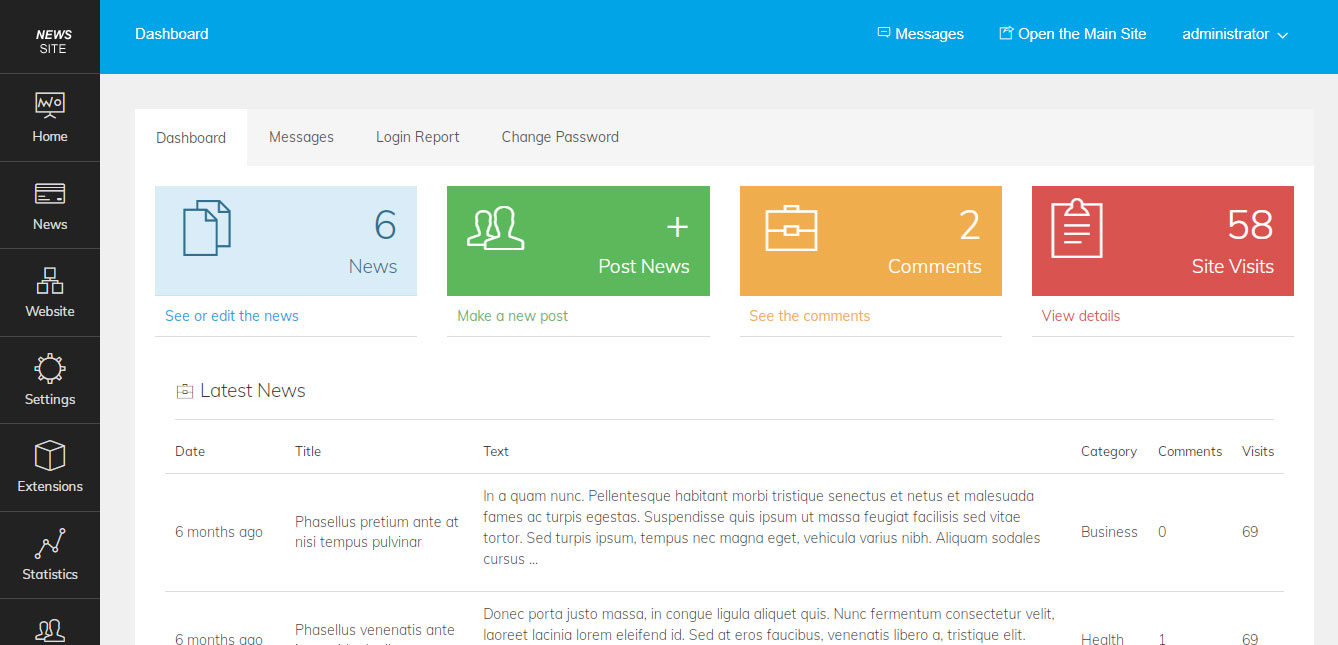This screenshot has height=645, width=1338.
Task: Open the News section icon in sidebar
Action: 50,193
